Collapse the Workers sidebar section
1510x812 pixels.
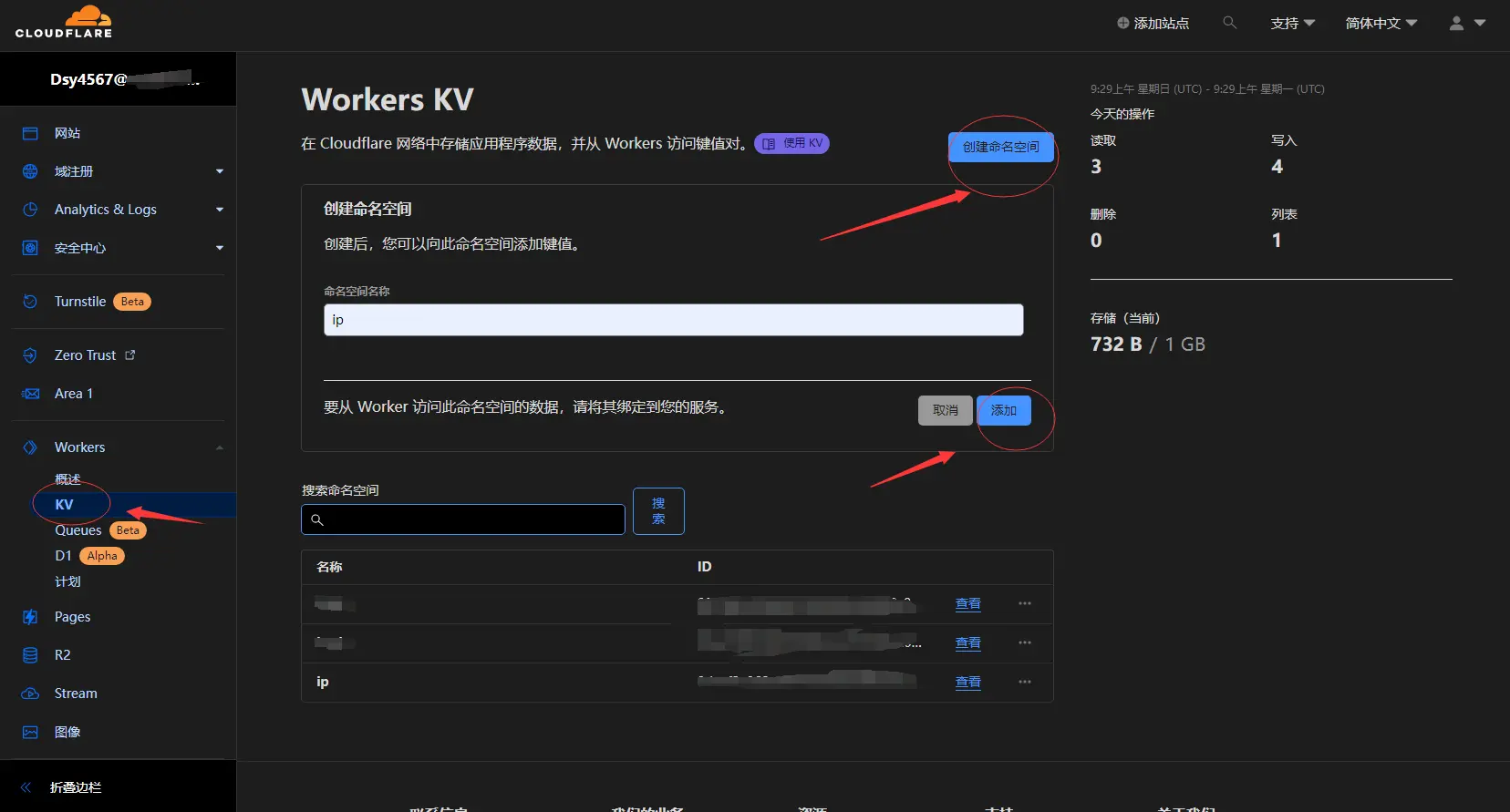coord(219,447)
